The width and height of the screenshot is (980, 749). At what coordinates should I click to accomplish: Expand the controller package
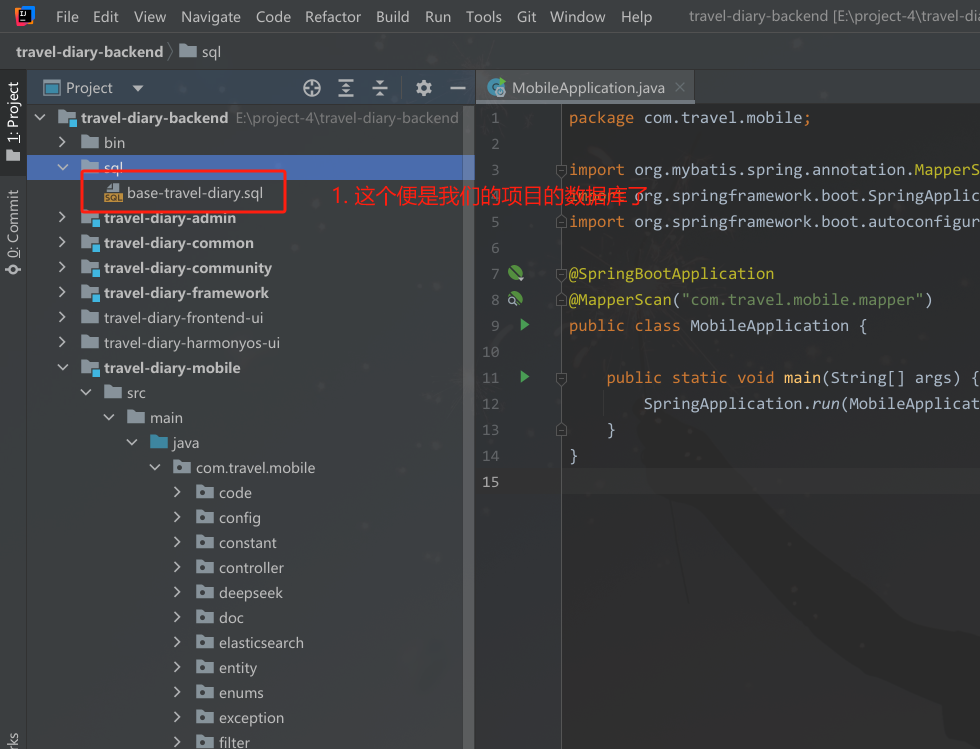[178, 567]
